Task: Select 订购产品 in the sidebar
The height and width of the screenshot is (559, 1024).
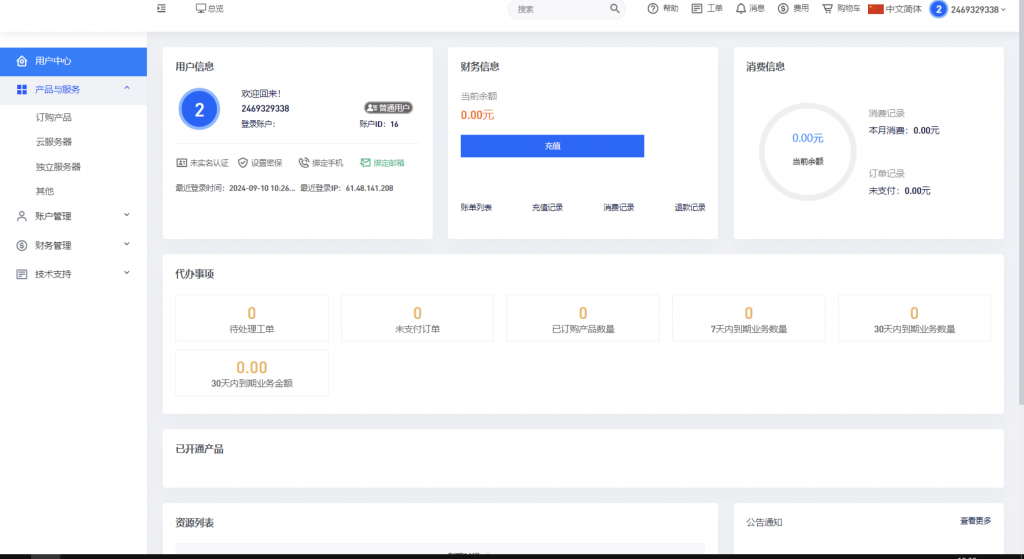Action: pos(54,118)
